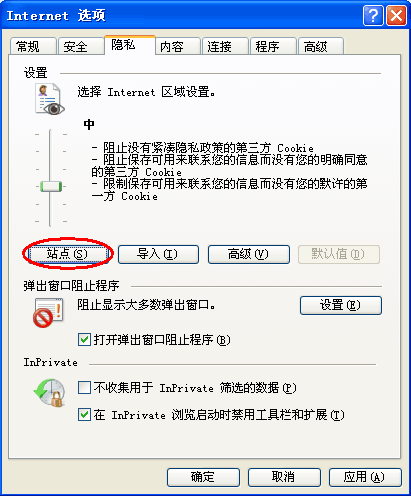Click the privacy document eye icon

(x=50, y=99)
